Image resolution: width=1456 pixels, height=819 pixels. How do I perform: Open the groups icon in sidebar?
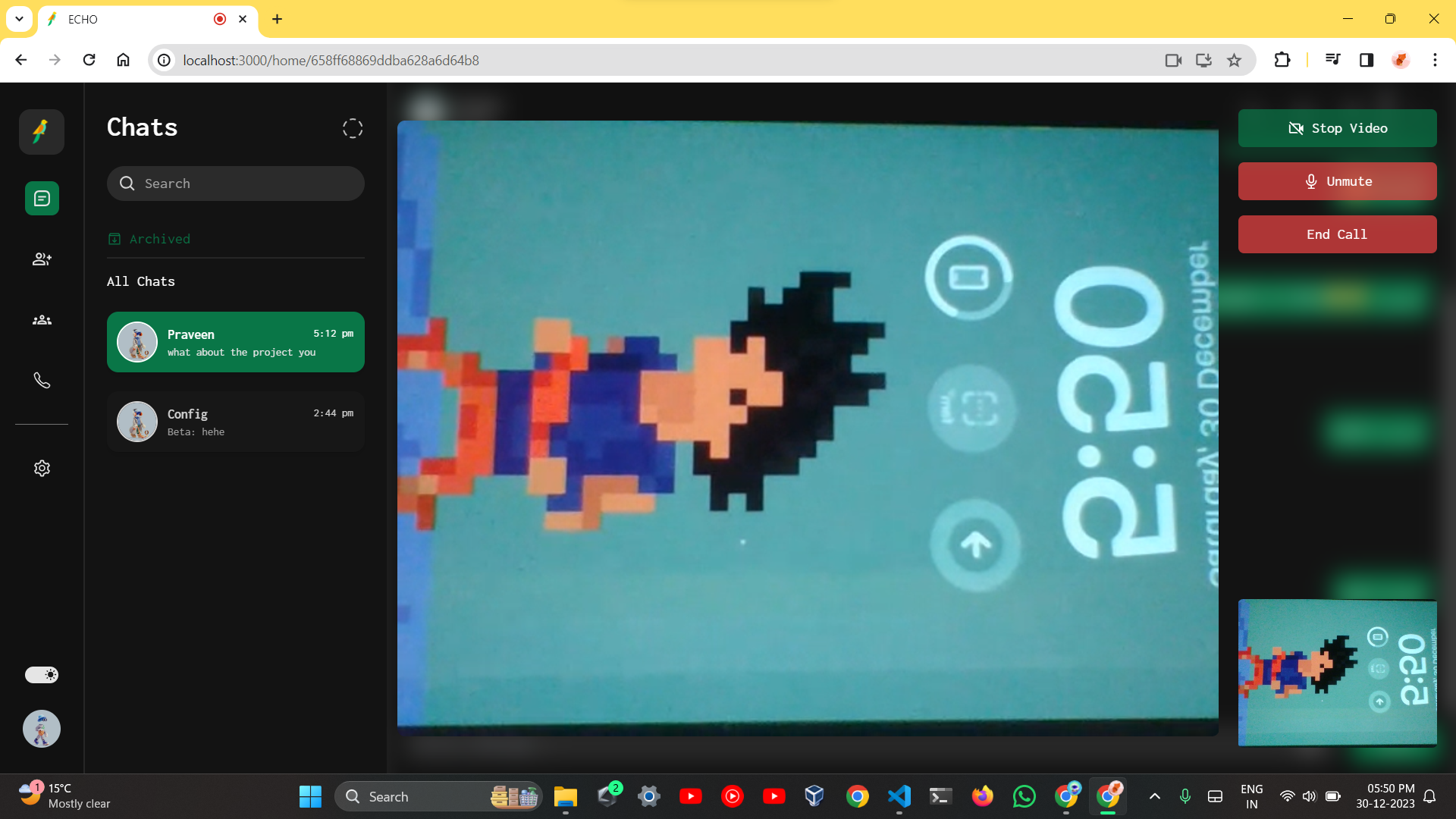42,320
